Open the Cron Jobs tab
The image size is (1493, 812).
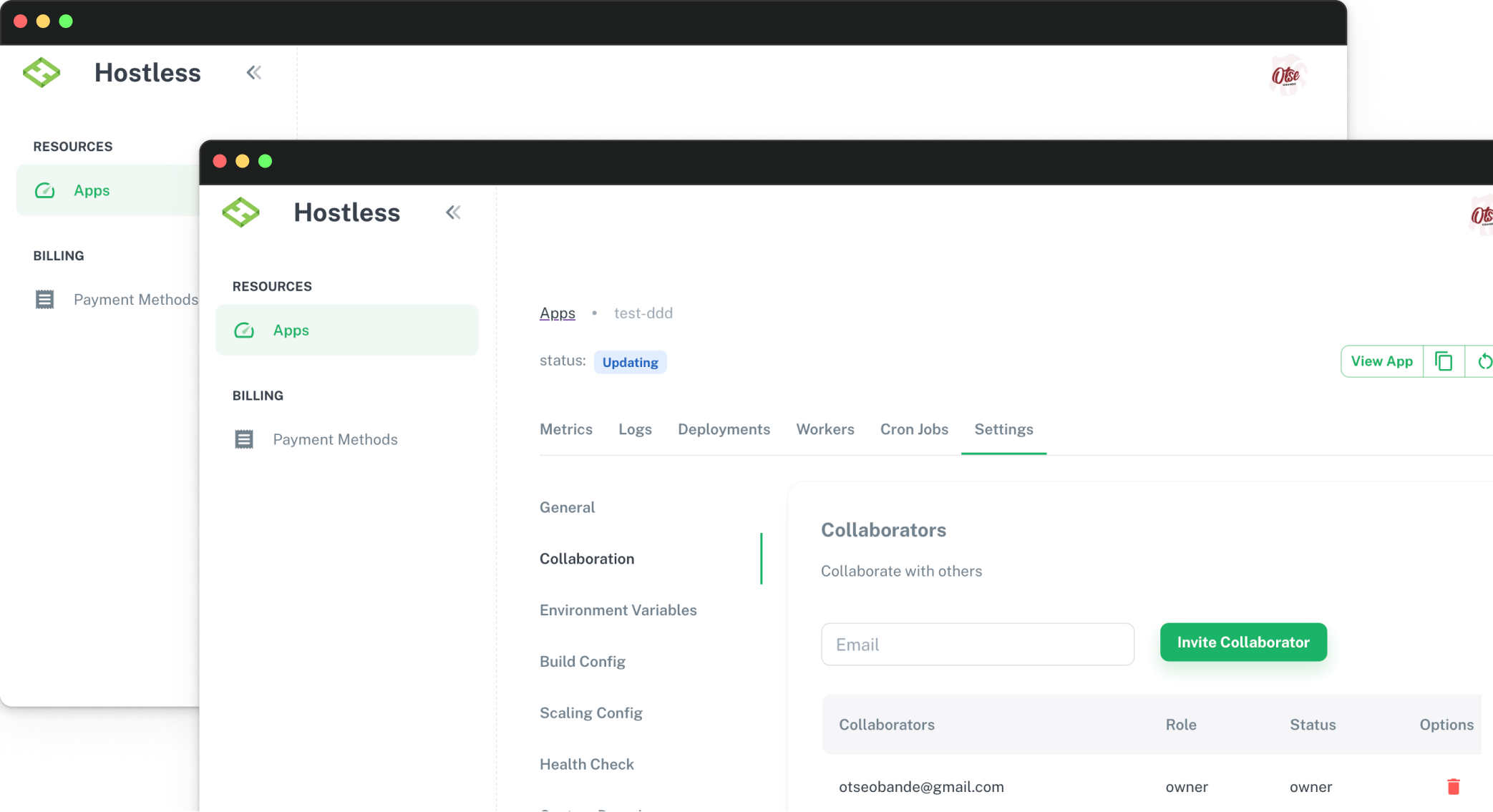[x=914, y=429]
